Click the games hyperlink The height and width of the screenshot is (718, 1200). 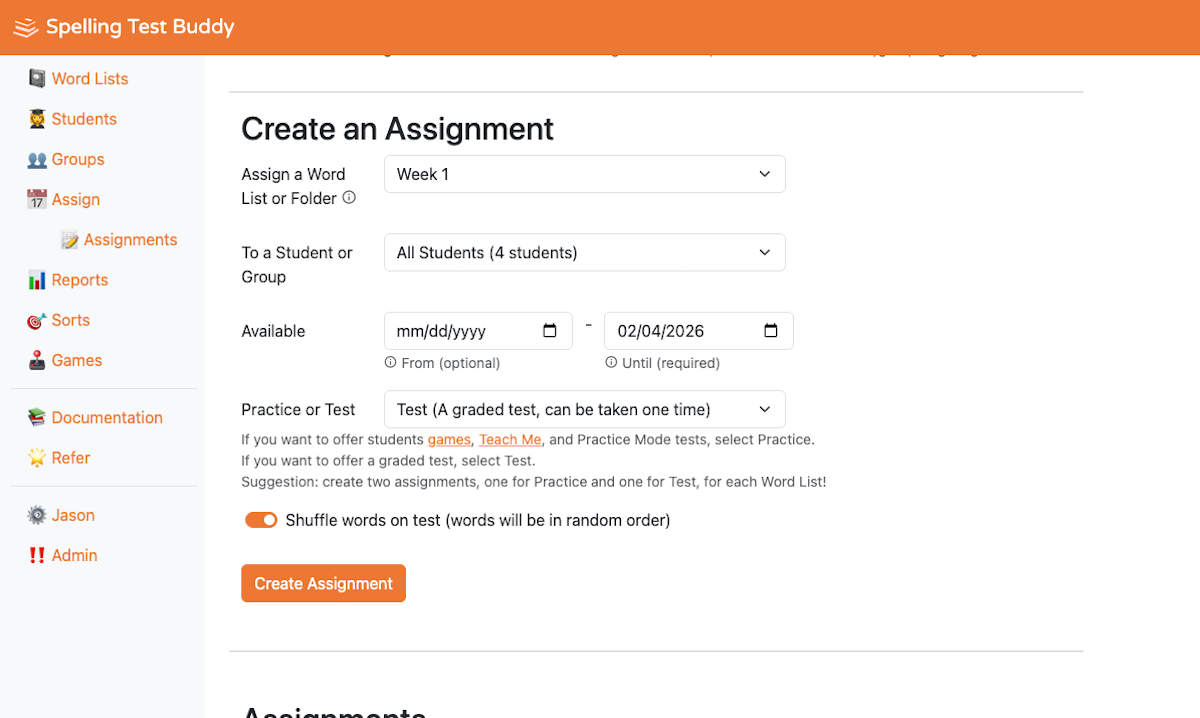449,439
